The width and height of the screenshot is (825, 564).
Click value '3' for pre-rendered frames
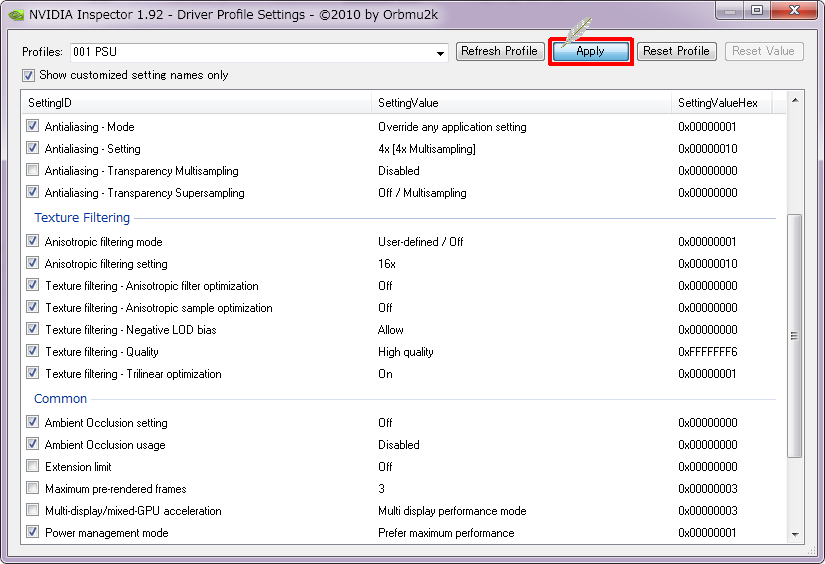(381, 489)
